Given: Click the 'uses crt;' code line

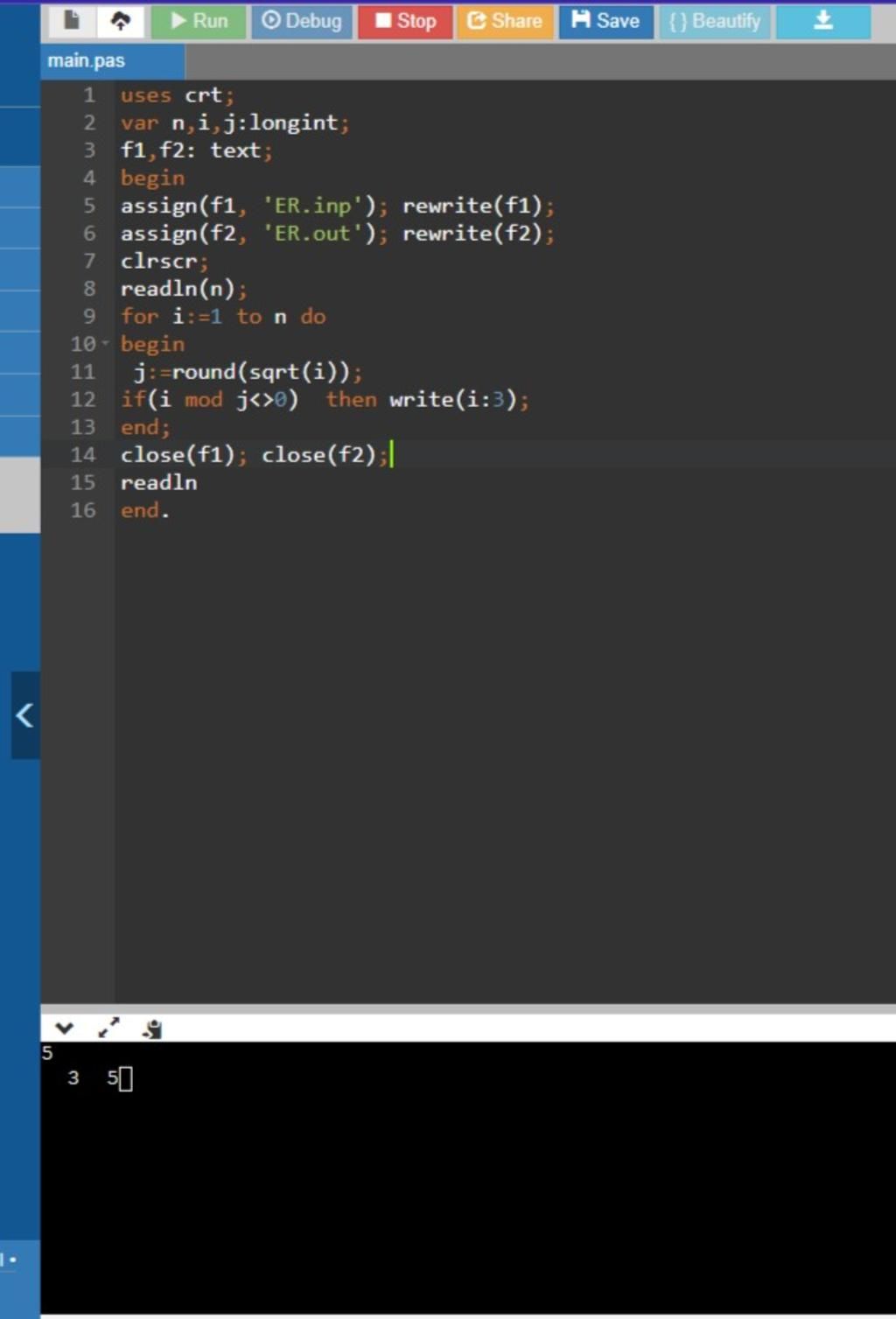Looking at the screenshot, I should (177, 95).
